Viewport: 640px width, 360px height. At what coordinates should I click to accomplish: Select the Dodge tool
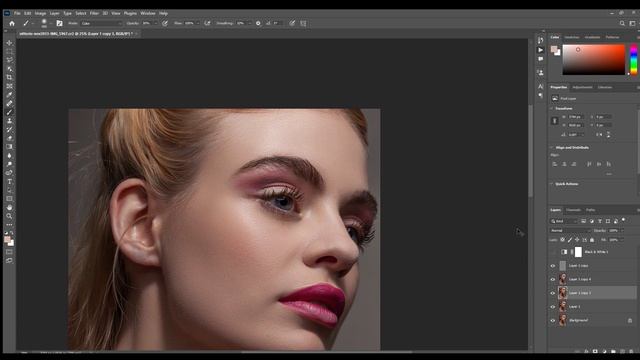point(9,164)
